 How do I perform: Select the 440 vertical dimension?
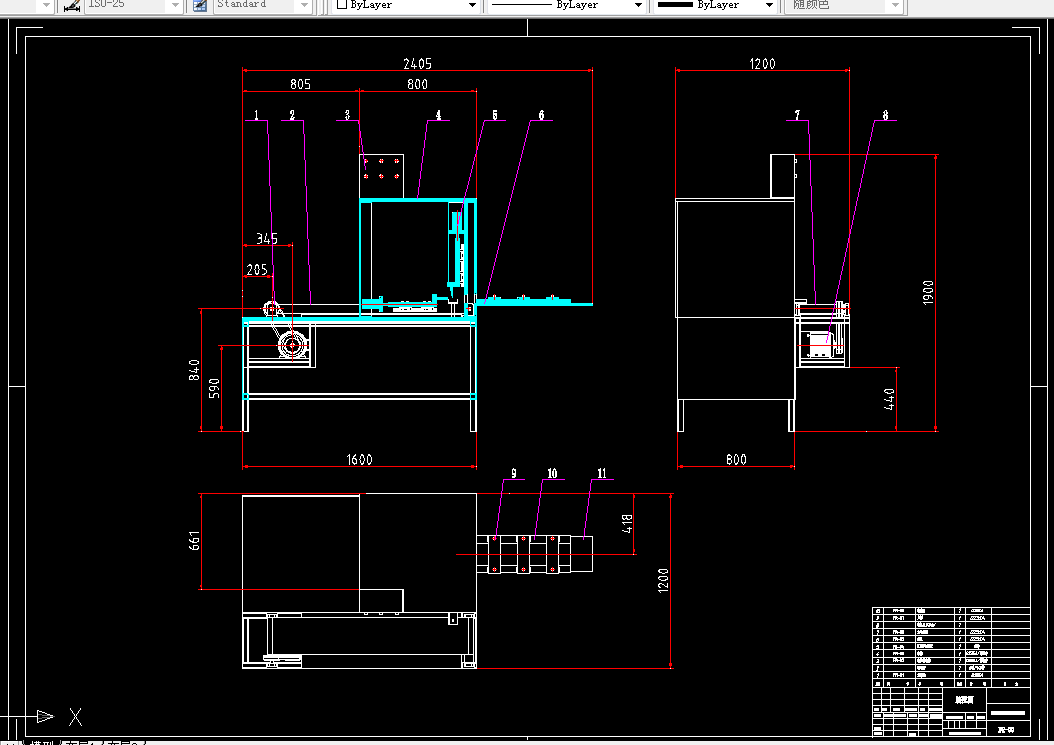[889, 399]
